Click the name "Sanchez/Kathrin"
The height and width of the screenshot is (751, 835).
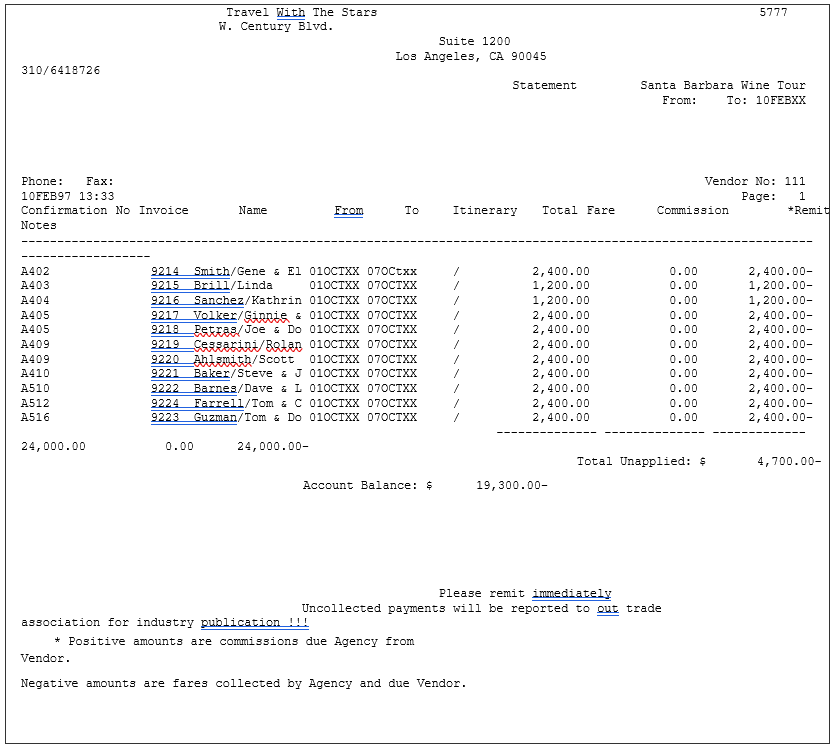(x=248, y=300)
